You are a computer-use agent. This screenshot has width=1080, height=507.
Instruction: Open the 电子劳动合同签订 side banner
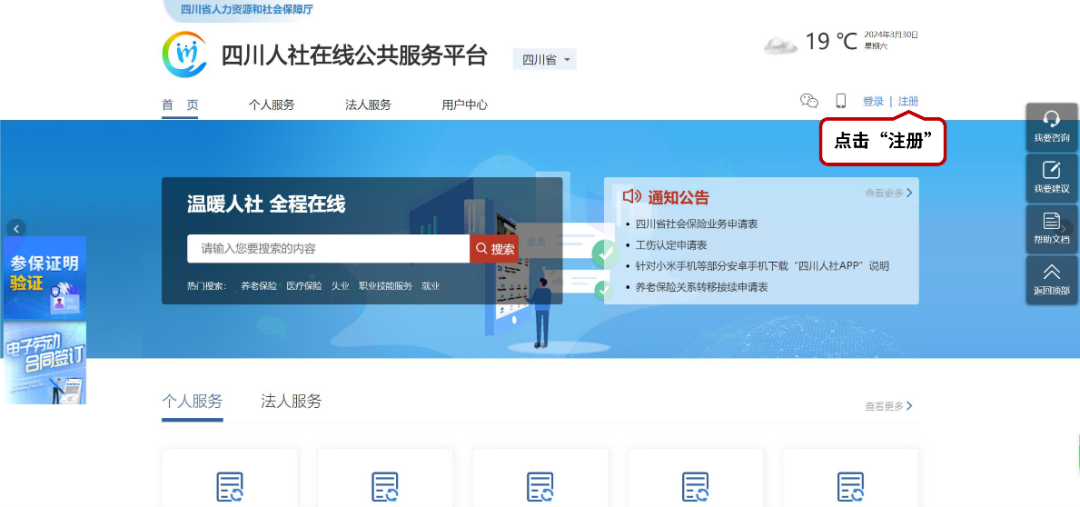(45, 363)
